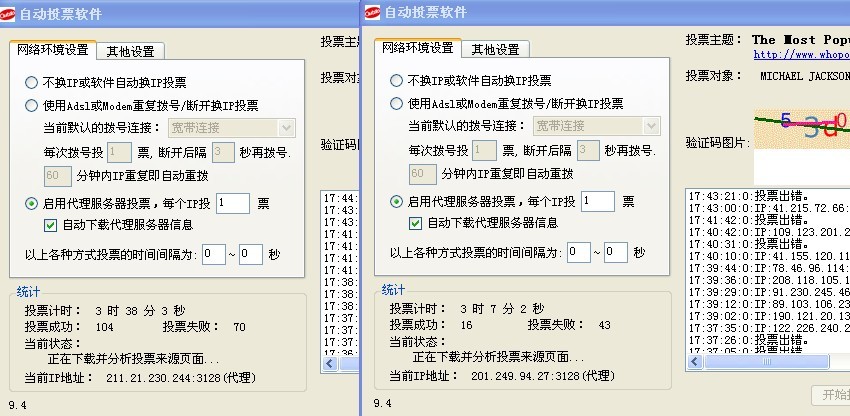Click the app icon in left window title bar

(8, 14)
